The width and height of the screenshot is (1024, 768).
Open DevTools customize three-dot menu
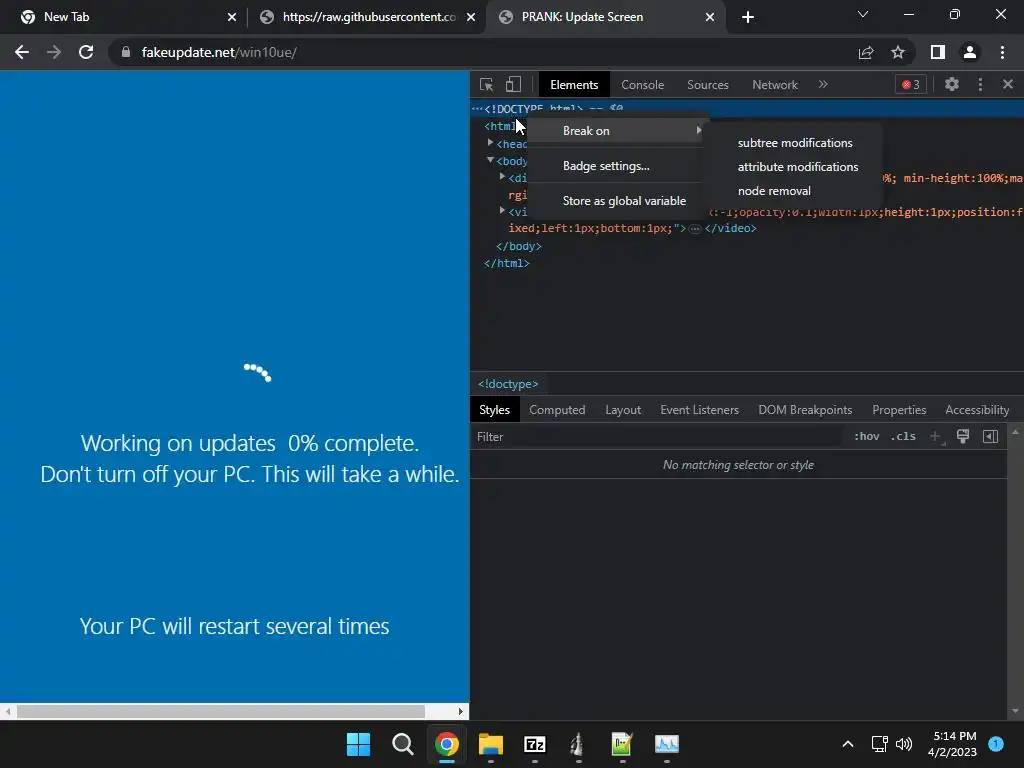(980, 84)
